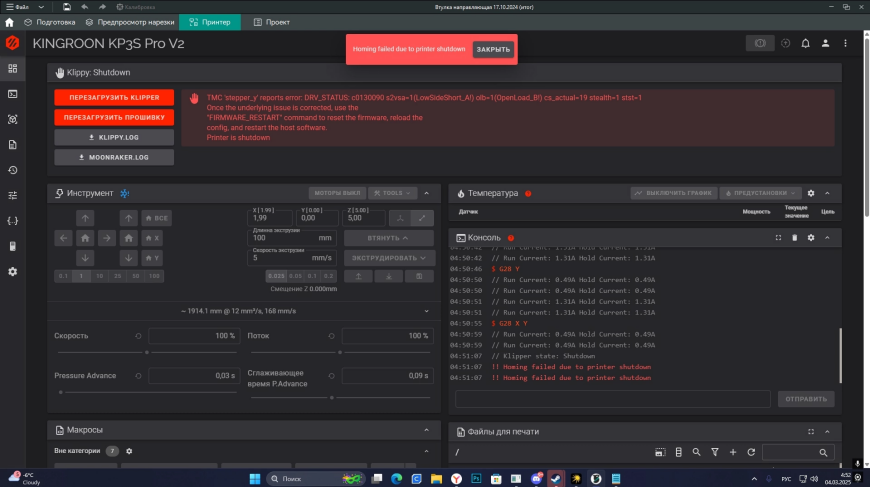Open the Configuration braces icon in sidebar

13,221
